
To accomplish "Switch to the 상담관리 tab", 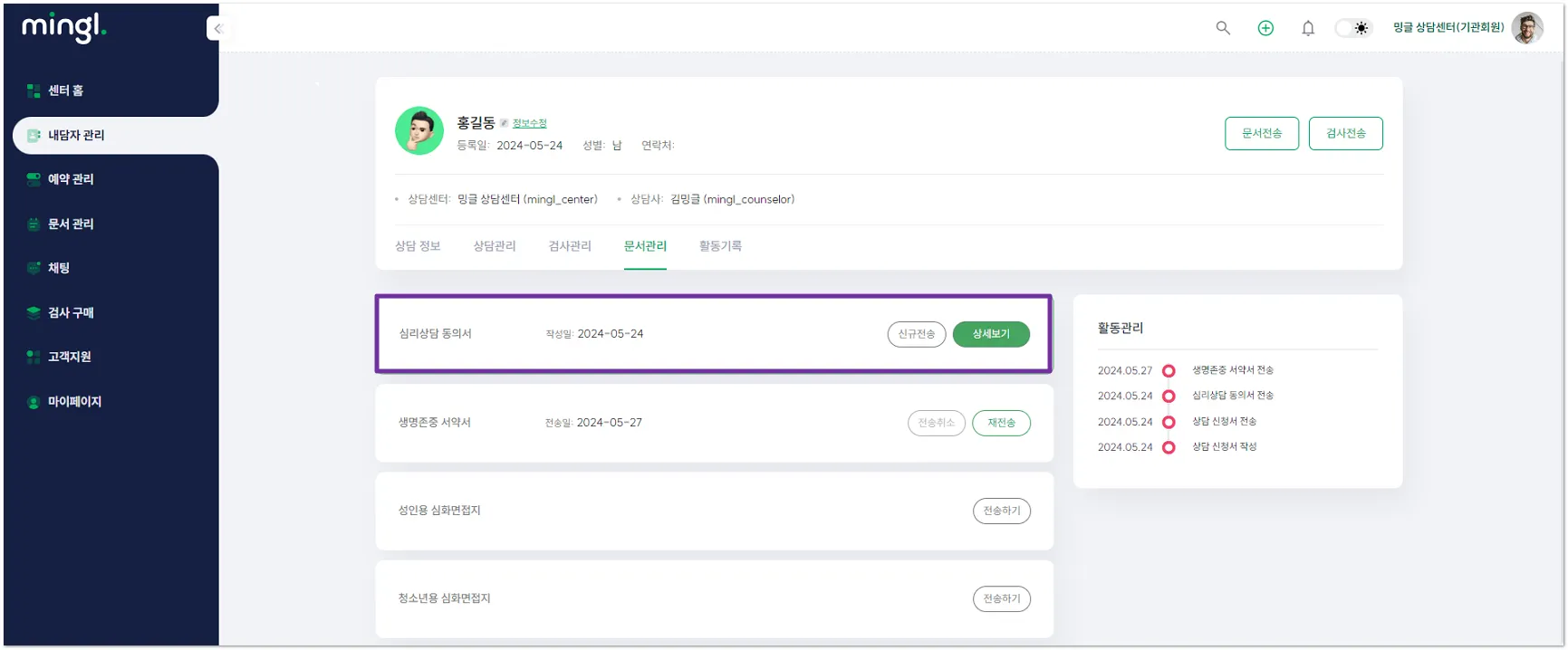I will [494, 246].
